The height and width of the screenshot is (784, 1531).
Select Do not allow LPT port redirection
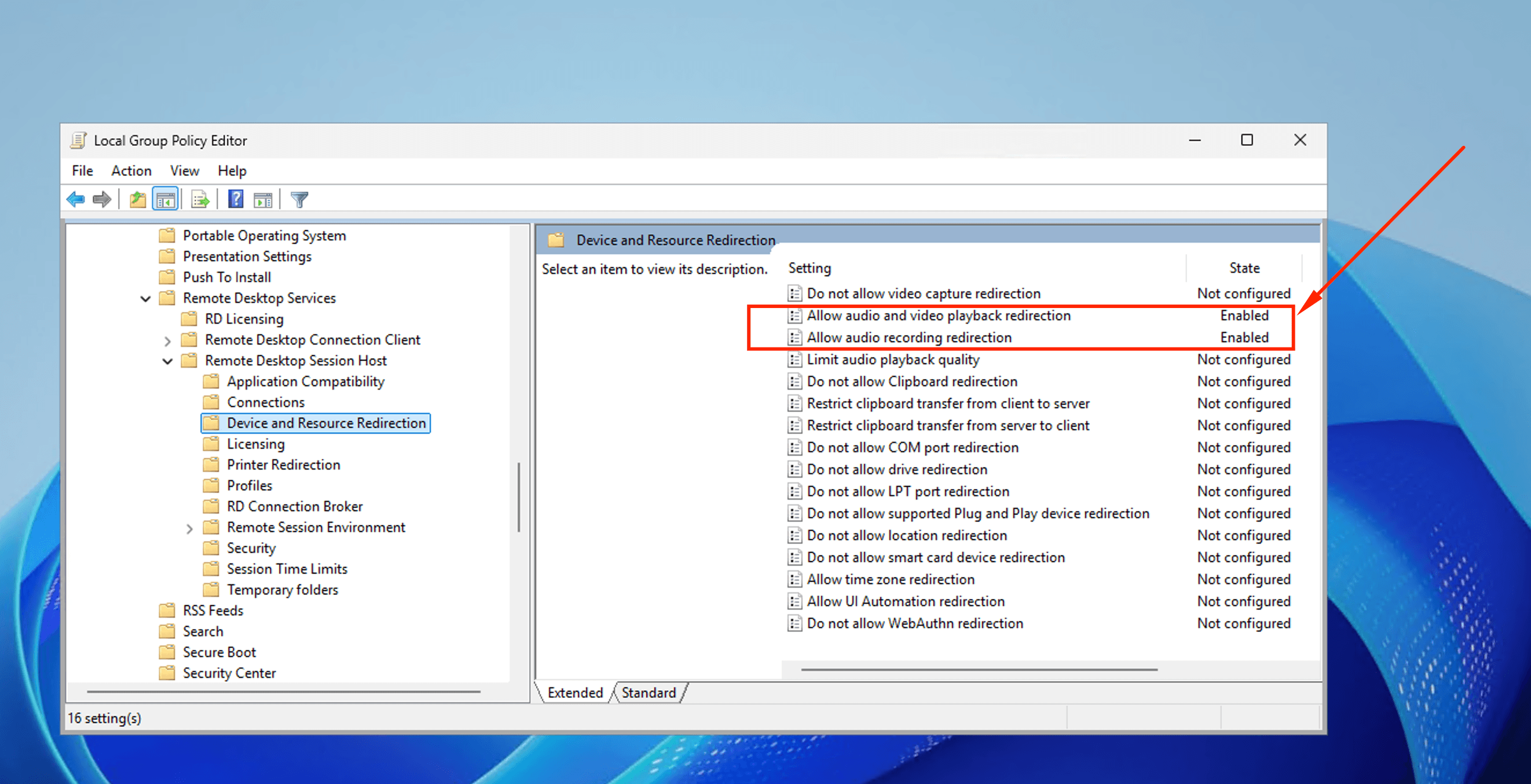(x=907, y=492)
